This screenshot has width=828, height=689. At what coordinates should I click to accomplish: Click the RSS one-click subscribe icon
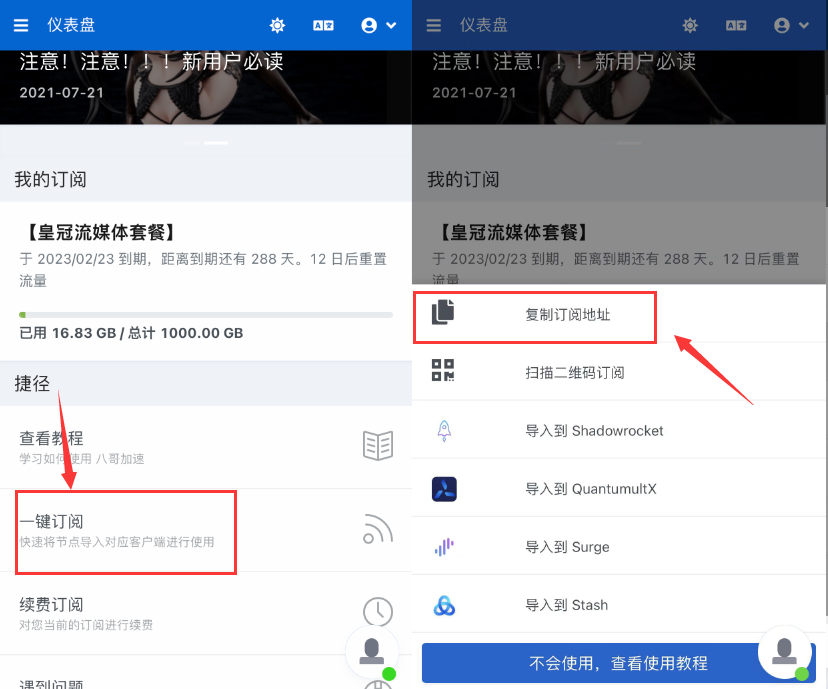(378, 528)
